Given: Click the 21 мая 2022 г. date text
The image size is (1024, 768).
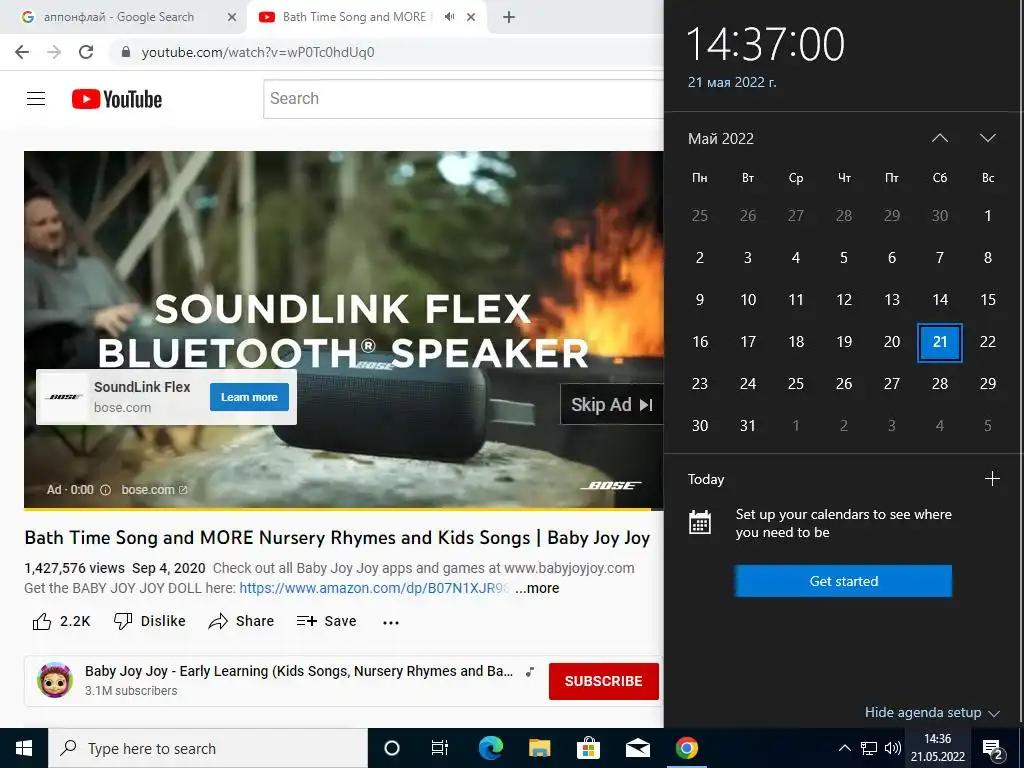Looking at the screenshot, I should 732,82.
